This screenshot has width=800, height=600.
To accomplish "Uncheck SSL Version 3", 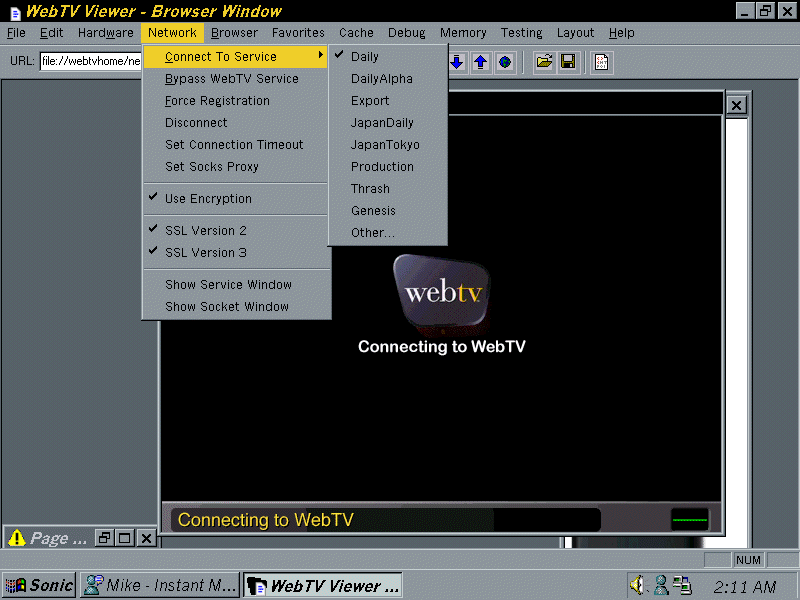I will [x=205, y=253].
